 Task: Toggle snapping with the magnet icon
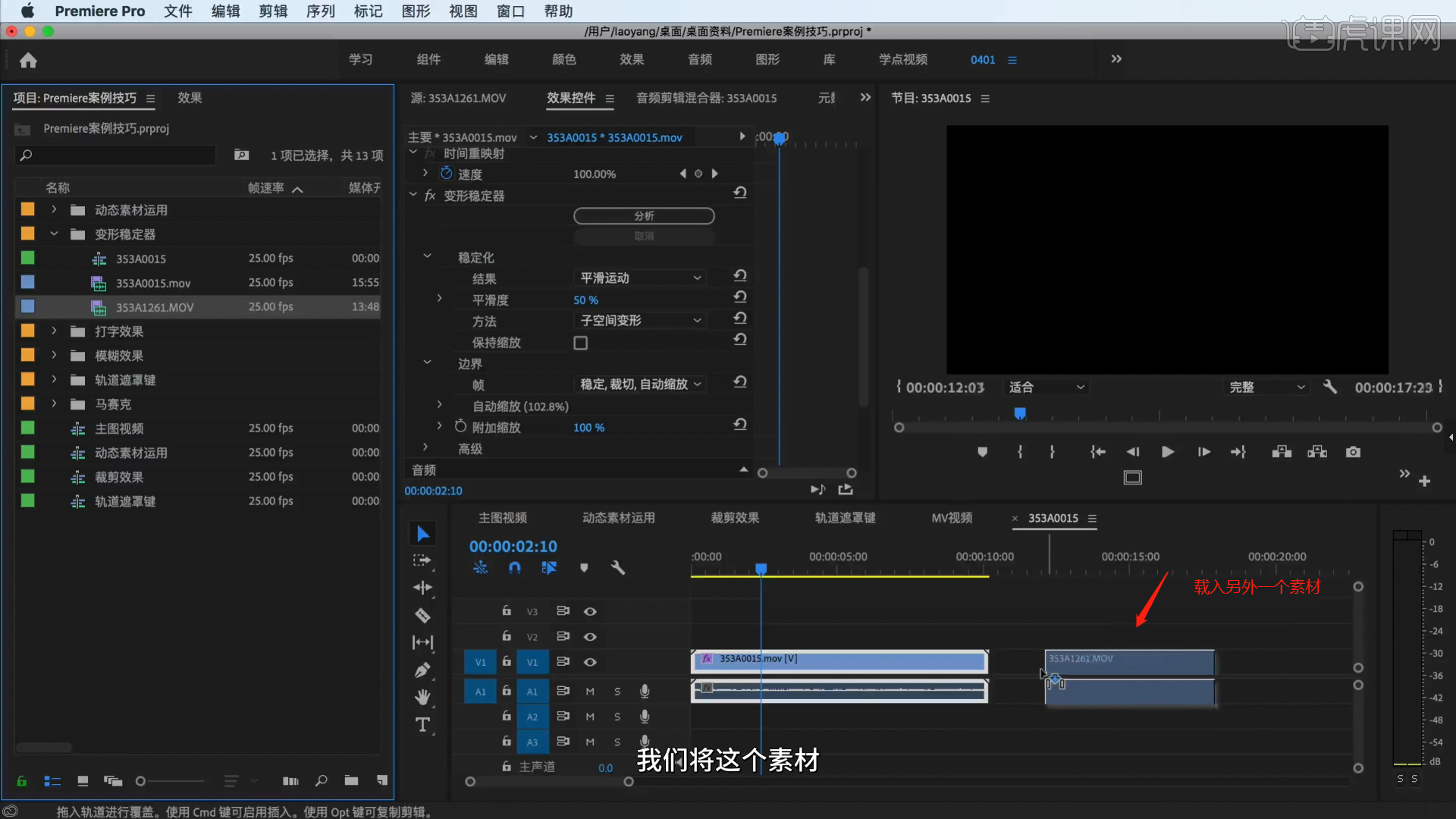tap(515, 567)
